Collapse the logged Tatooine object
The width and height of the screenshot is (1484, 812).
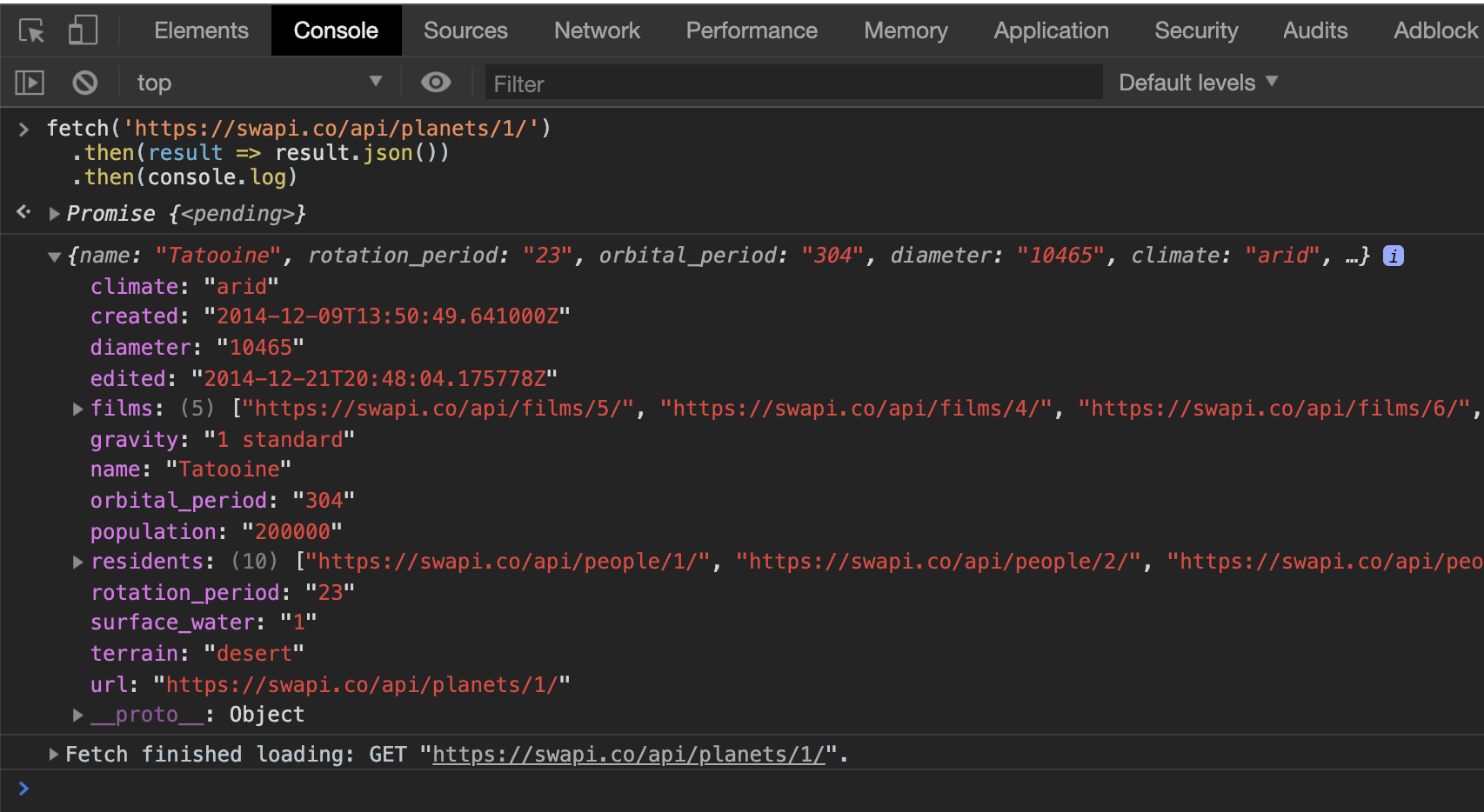[x=54, y=256]
